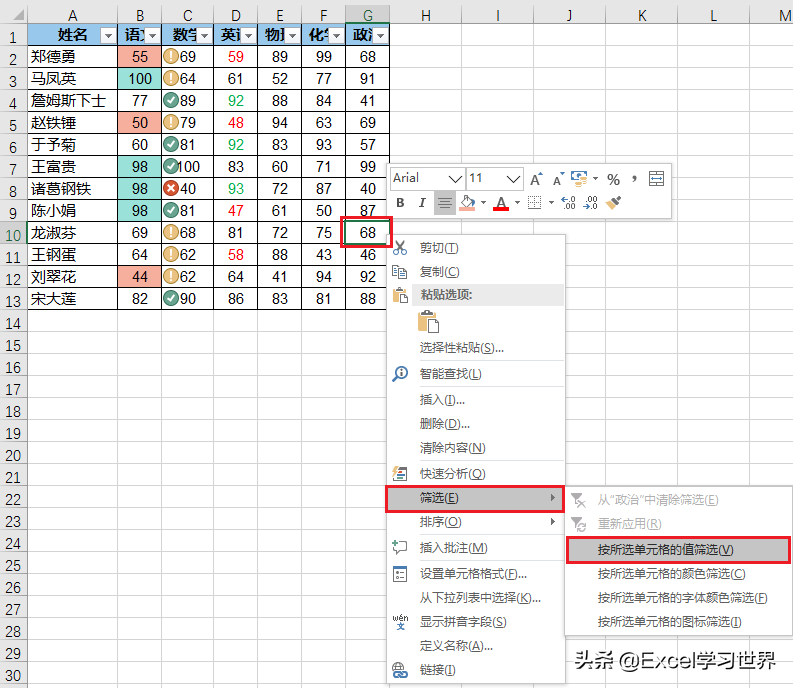Choose 插入批注(M) insert comment
793x688 pixels.
[x=476, y=547]
